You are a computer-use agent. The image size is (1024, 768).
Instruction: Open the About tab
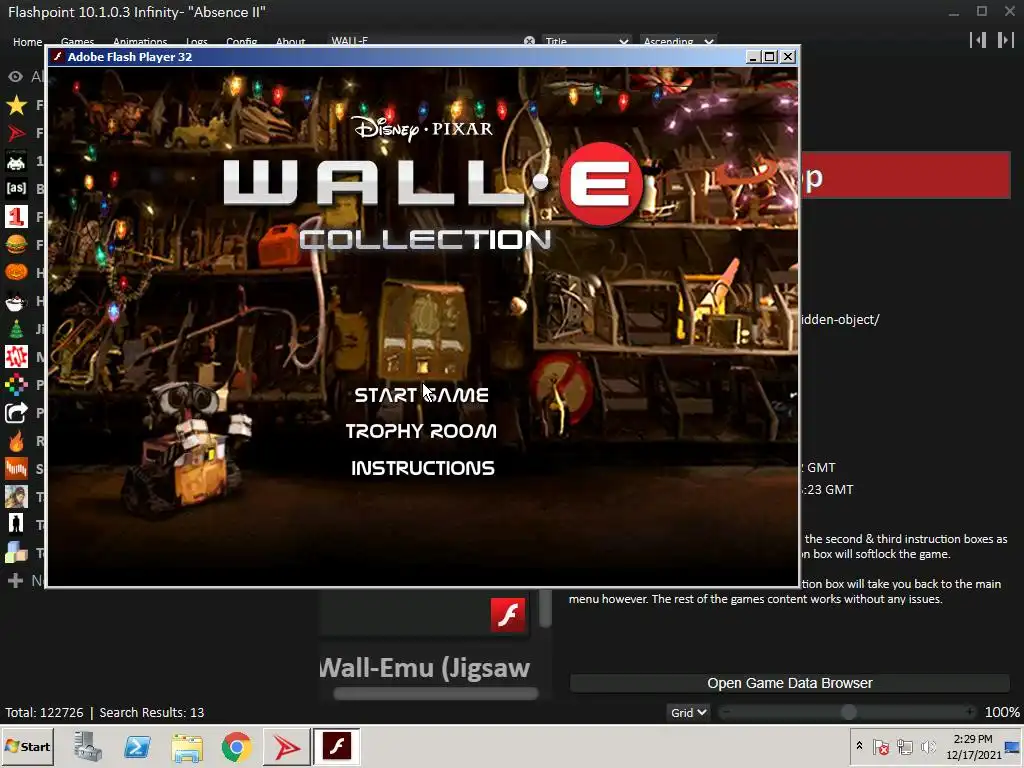click(x=291, y=42)
